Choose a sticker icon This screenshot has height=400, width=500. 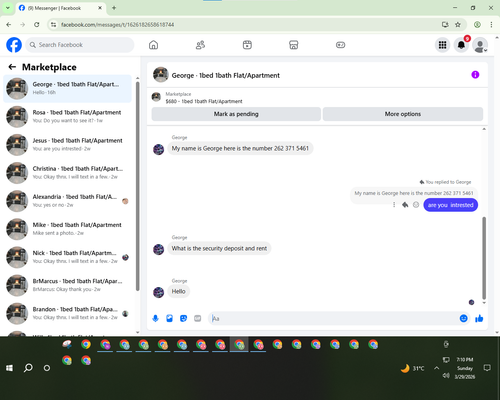tap(183, 318)
